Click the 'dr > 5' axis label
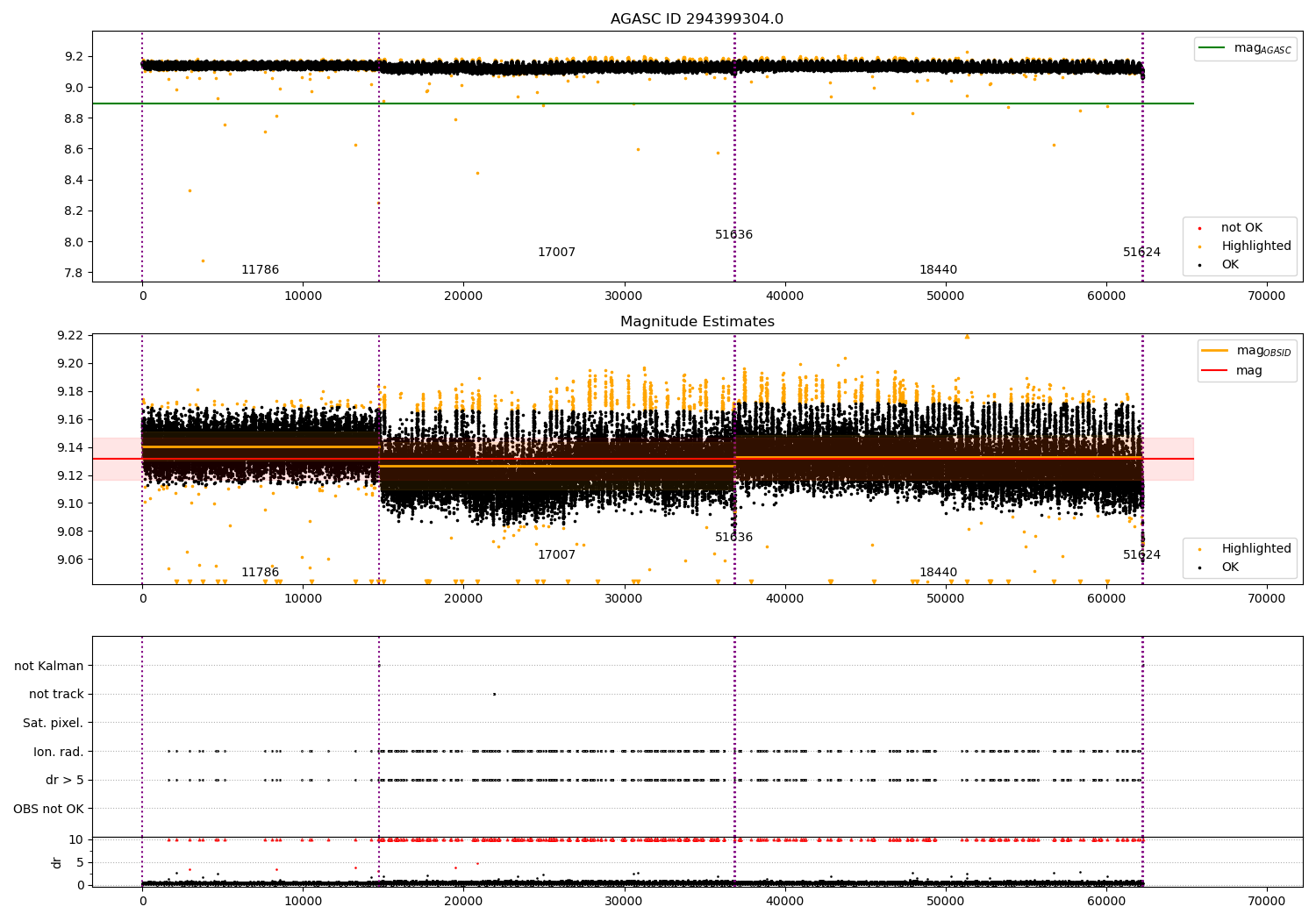Image resolution: width=1316 pixels, height=921 pixels. 65,781
